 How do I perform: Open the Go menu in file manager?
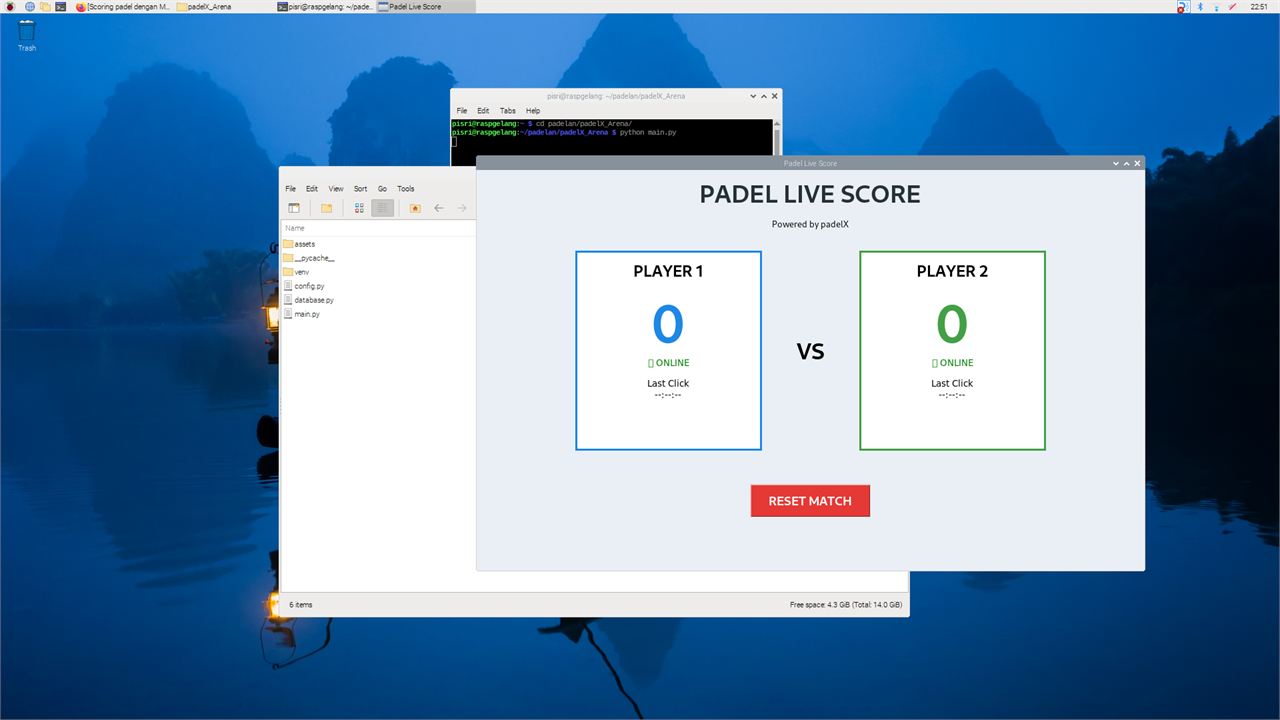[382, 188]
